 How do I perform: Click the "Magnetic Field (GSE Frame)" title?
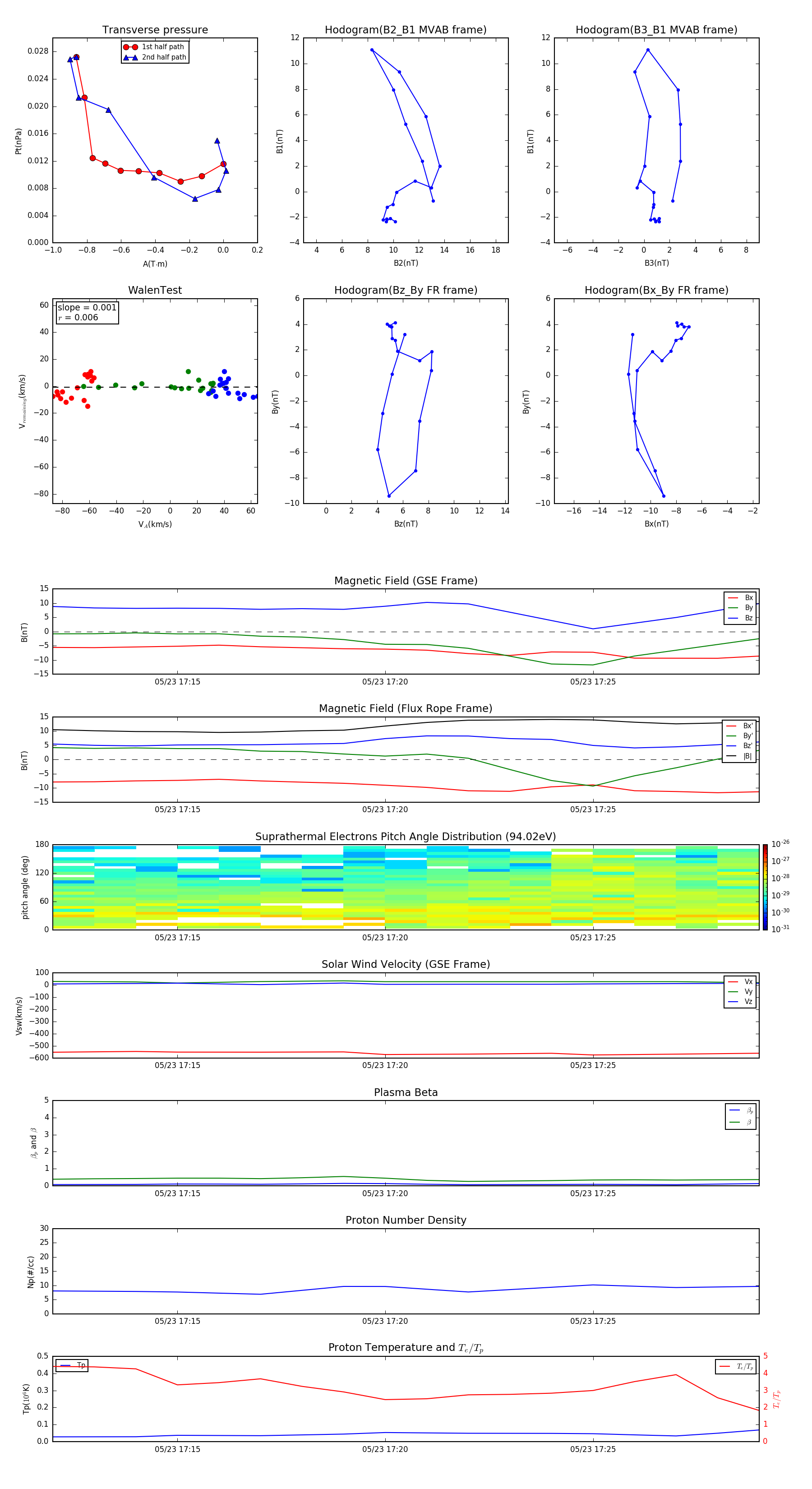(x=406, y=581)
